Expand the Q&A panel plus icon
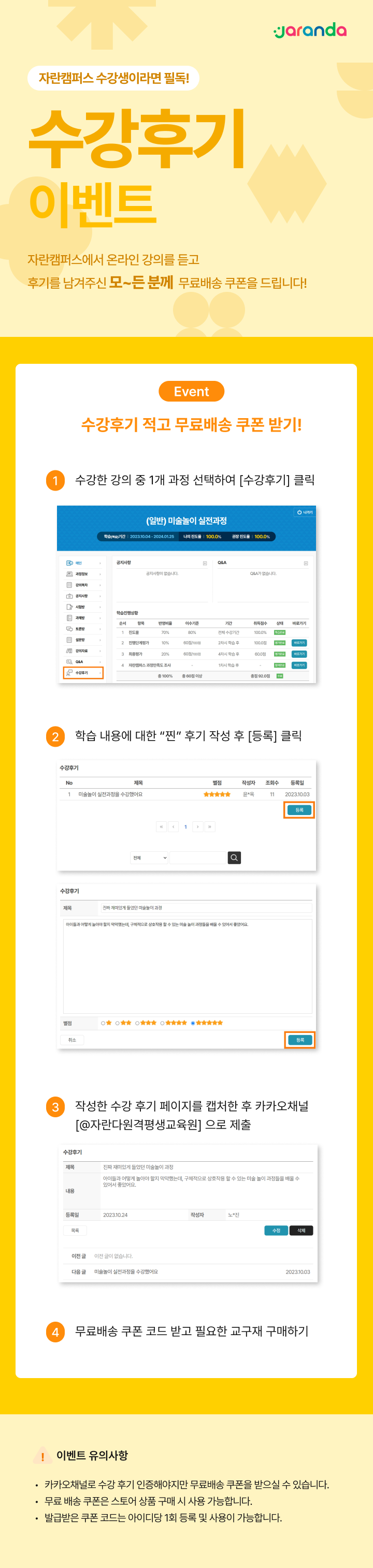Viewport: 373px width, 1568px height. 306,563
